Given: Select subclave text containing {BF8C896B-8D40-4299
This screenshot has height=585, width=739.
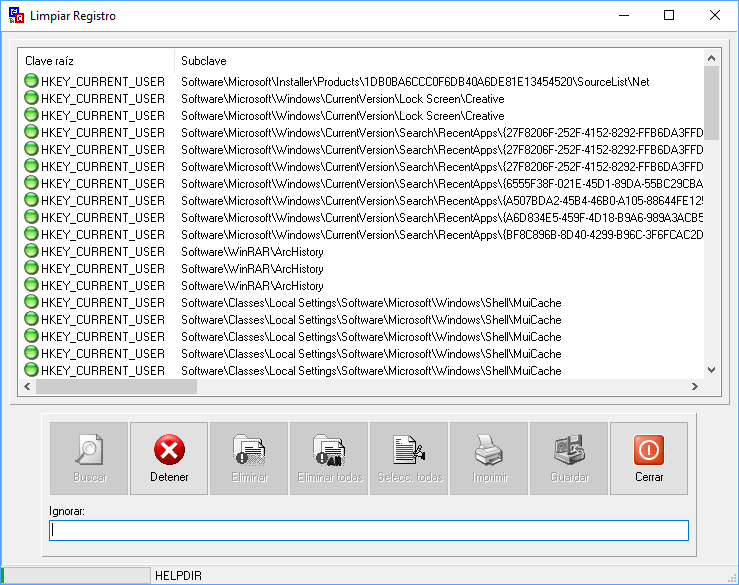Looking at the screenshot, I should click(x=442, y=235).
